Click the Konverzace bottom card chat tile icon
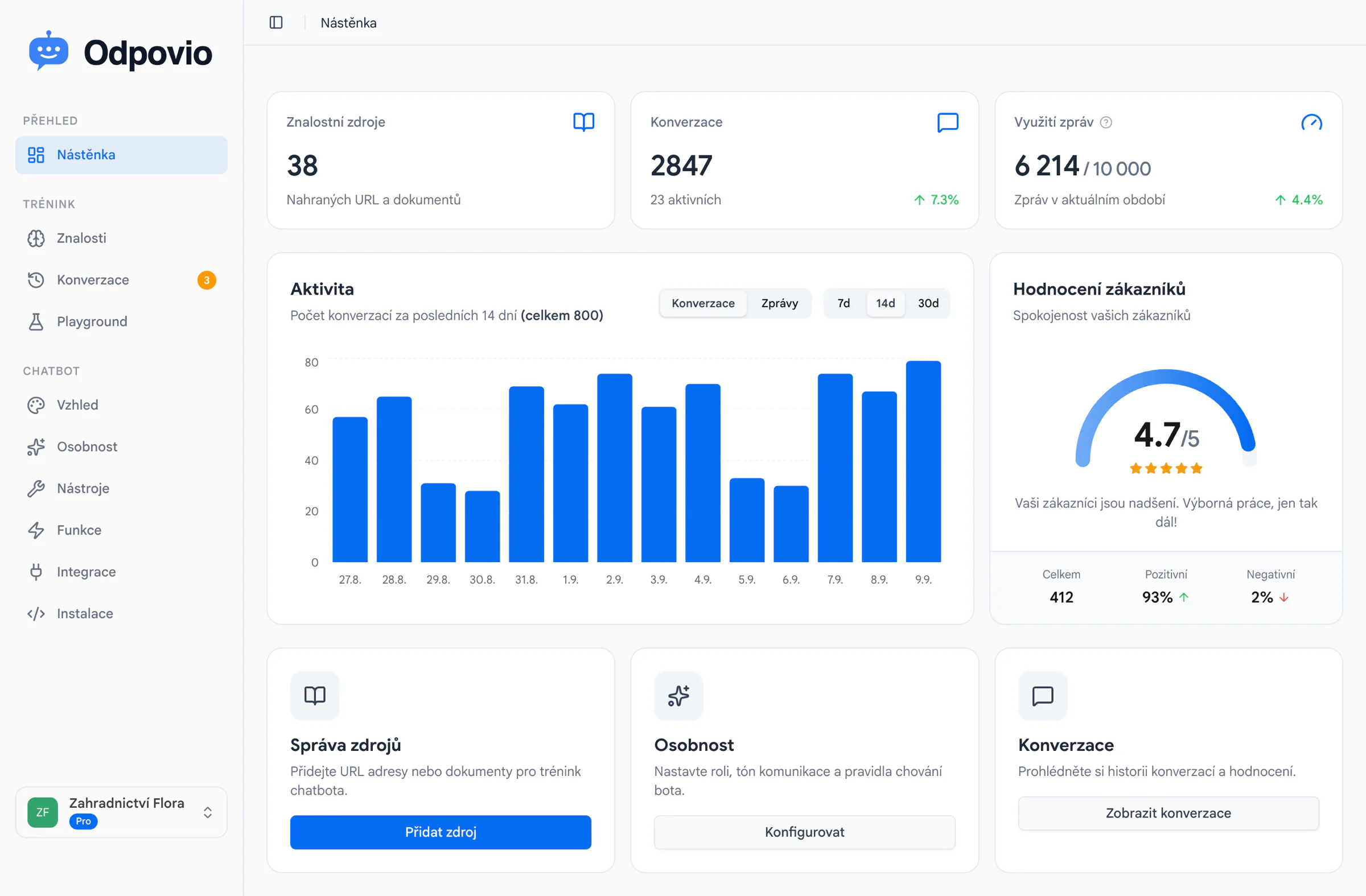 click(x=1042, y=696)
